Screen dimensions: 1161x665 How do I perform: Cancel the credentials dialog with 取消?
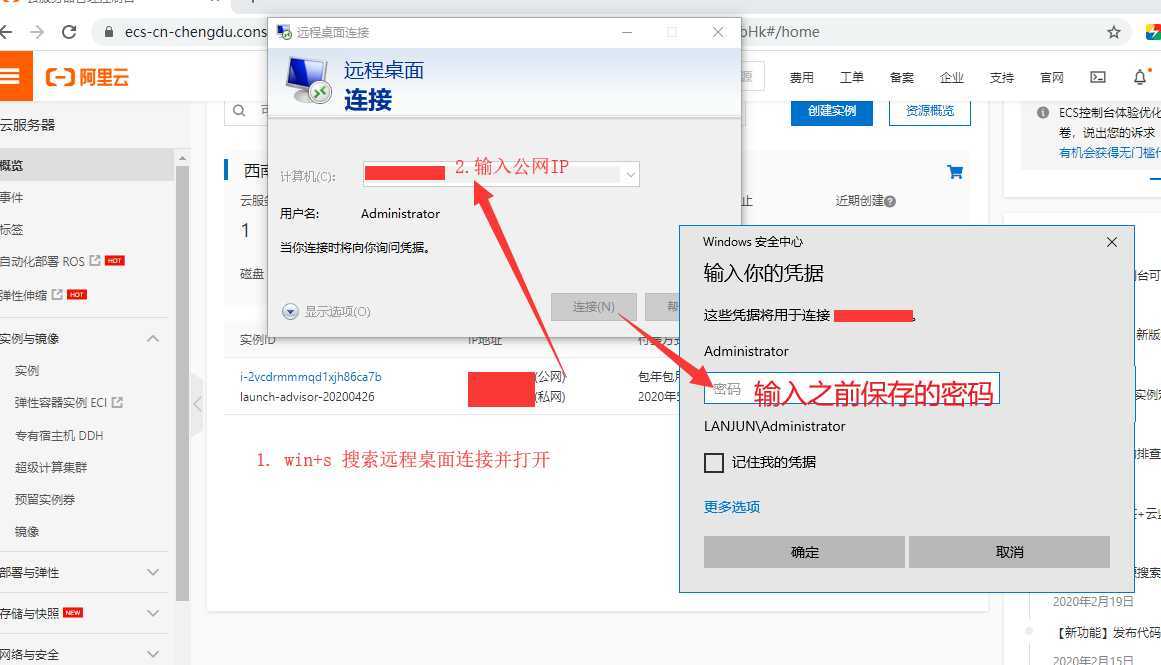click(1009, 552)
